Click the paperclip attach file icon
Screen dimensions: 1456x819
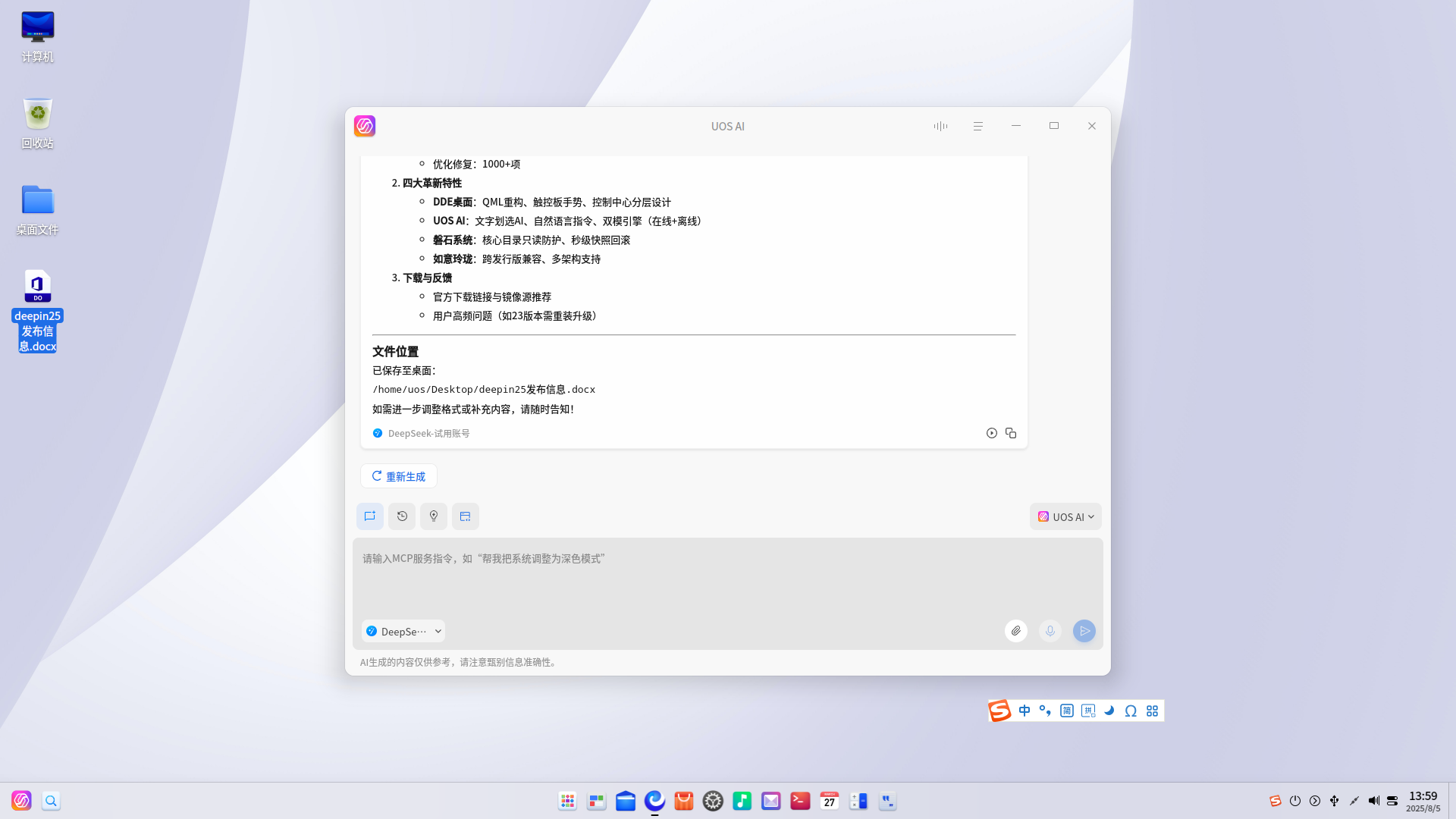(1016, 631)
